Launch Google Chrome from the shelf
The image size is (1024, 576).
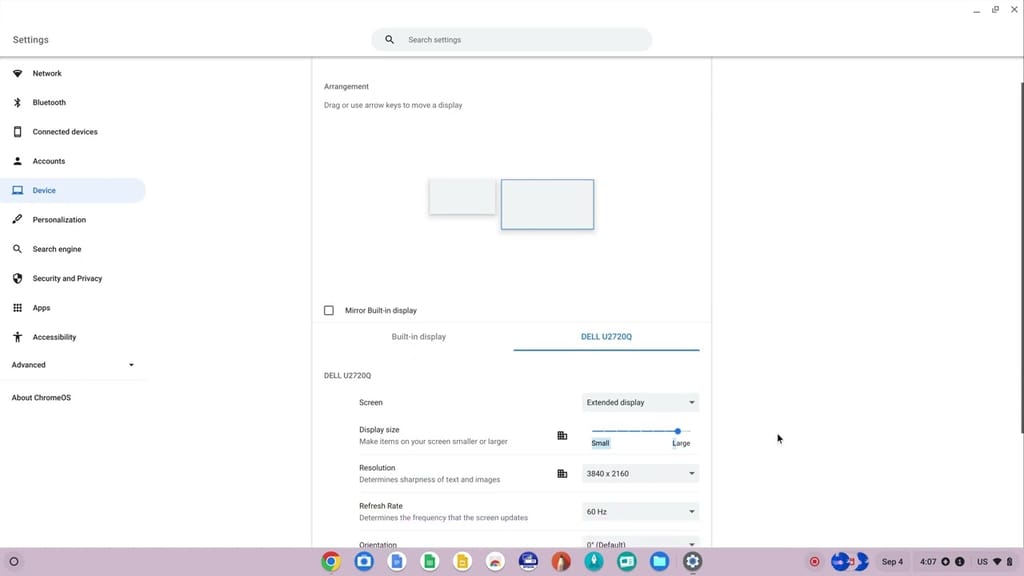click(331, 562)
